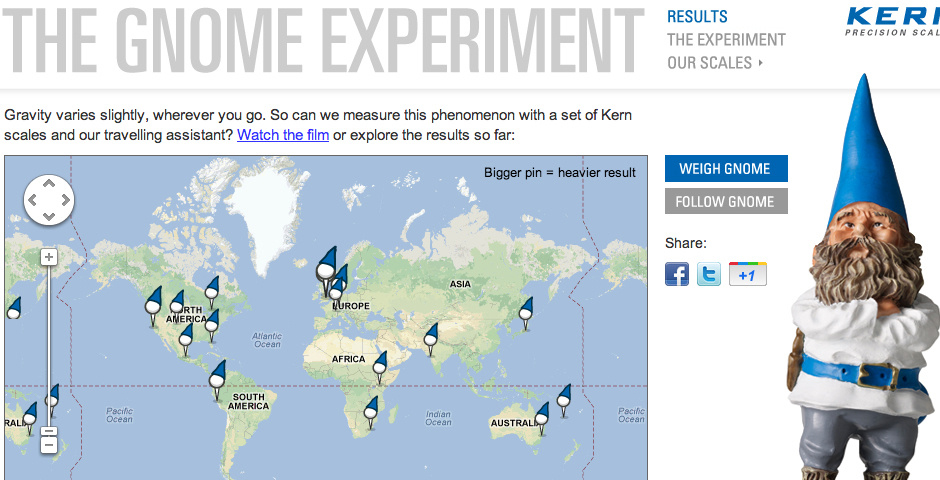Pan the map down with arrow

[x=49, y=216]
